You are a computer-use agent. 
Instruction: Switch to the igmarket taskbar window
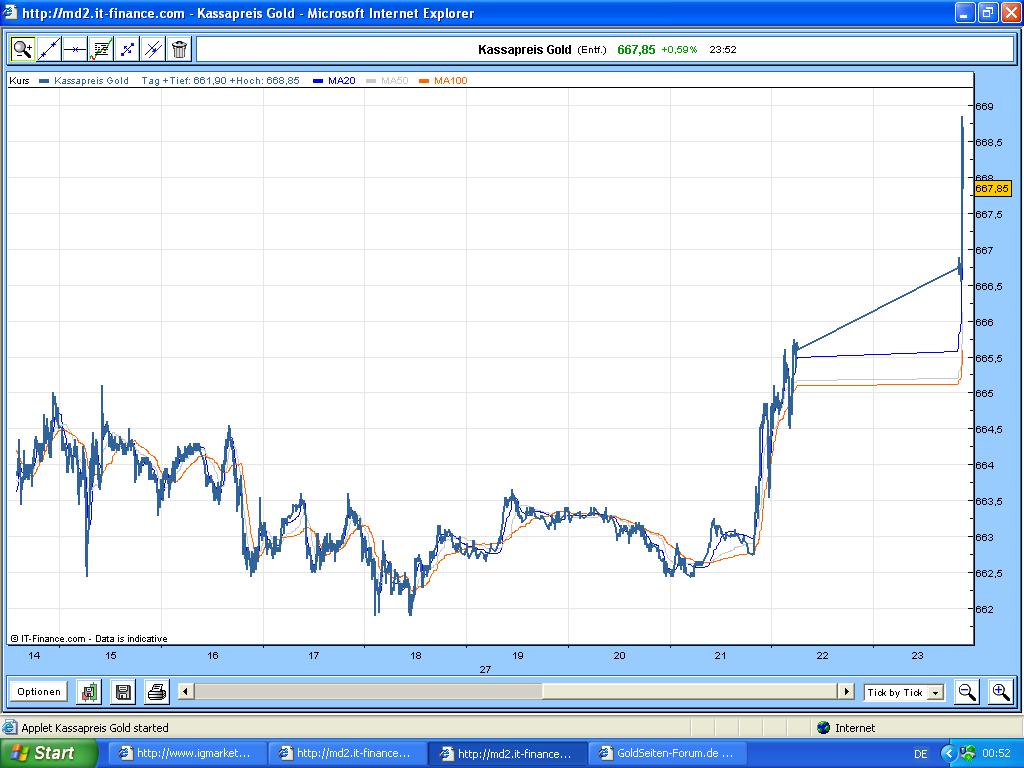coord(186,754)
